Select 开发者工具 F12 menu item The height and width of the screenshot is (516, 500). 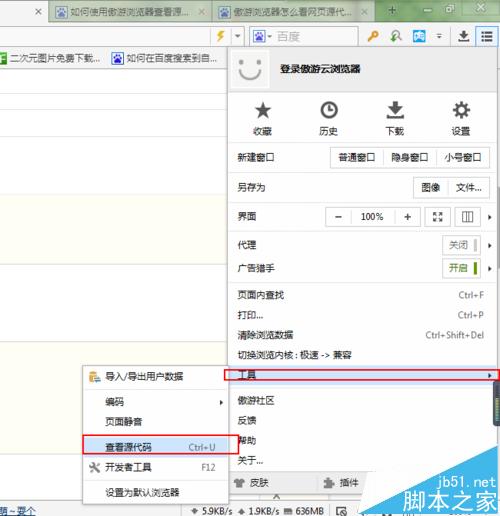pyautogui.click(x=156, y=467)
